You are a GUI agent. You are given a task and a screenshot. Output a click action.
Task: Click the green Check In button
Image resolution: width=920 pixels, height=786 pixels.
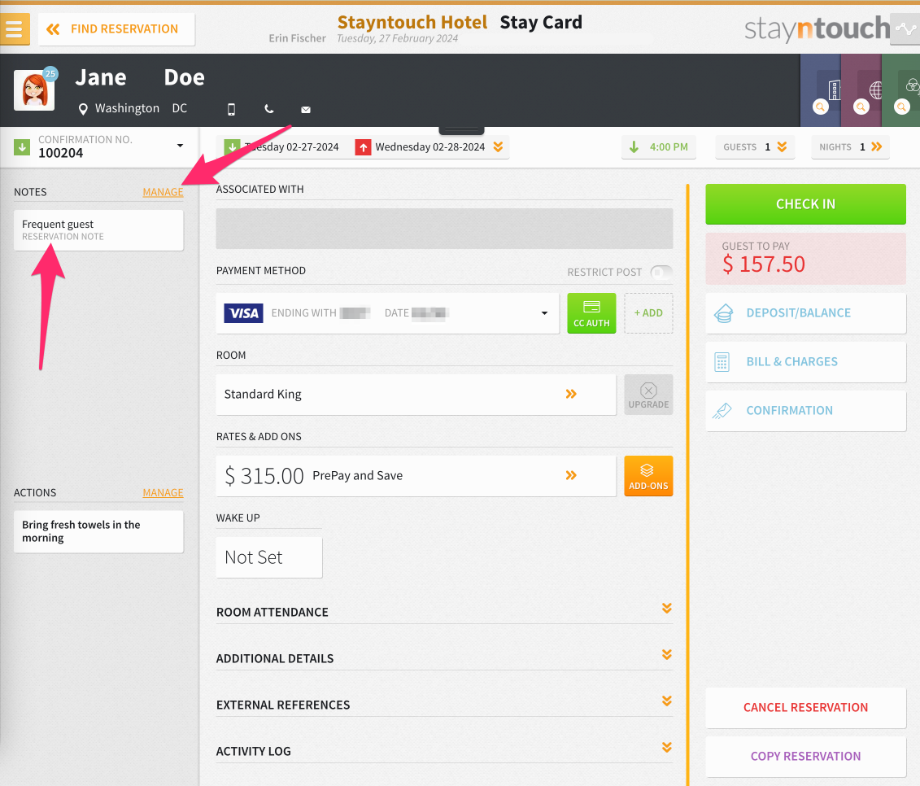[x=806, y=204]
